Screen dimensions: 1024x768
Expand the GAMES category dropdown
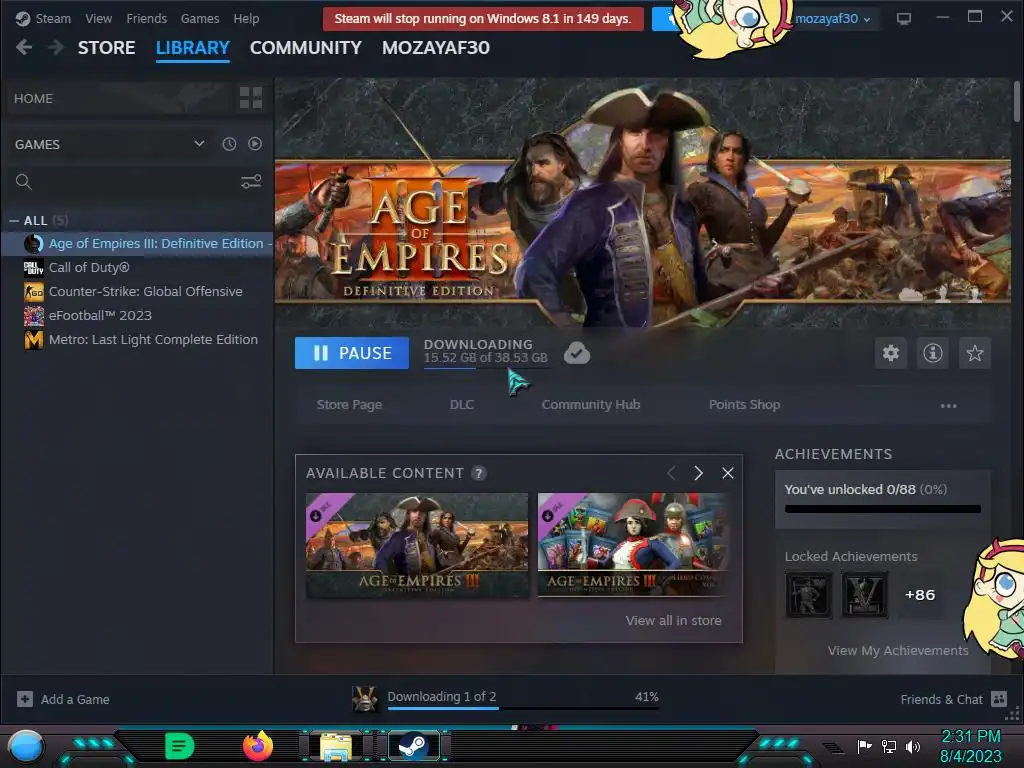tap(199, 144)
